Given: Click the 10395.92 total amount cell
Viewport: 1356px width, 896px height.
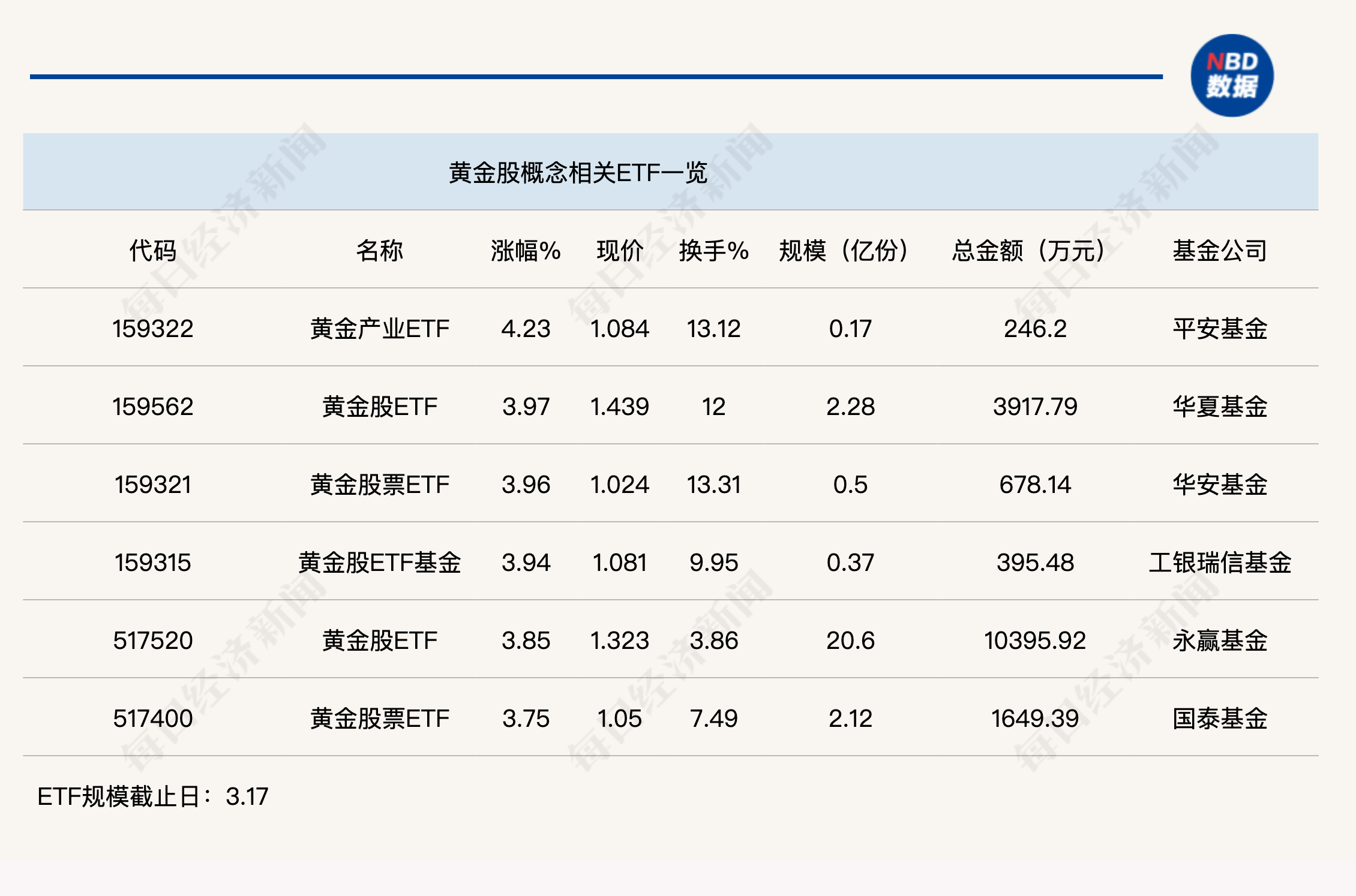Looking at the screenshot, I should pyautogui.click(x=1034, y=641).
